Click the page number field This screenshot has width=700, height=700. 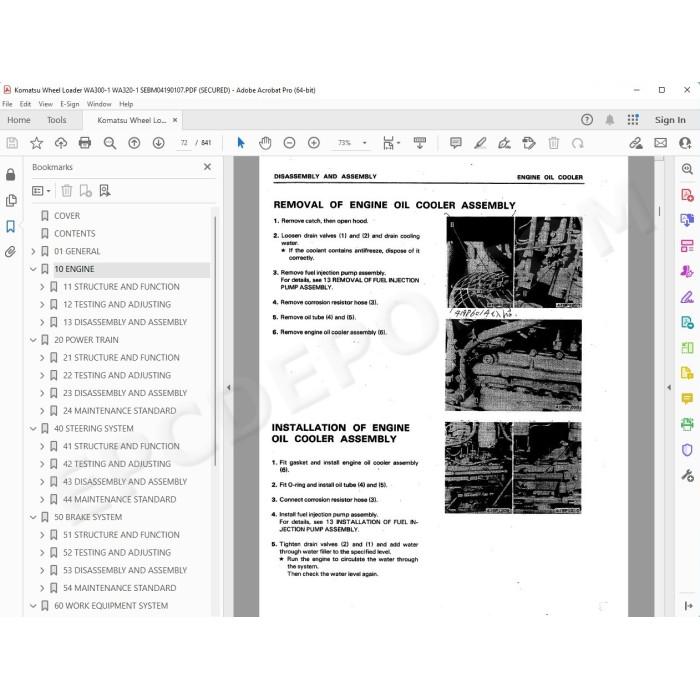(x=184, y=143)
